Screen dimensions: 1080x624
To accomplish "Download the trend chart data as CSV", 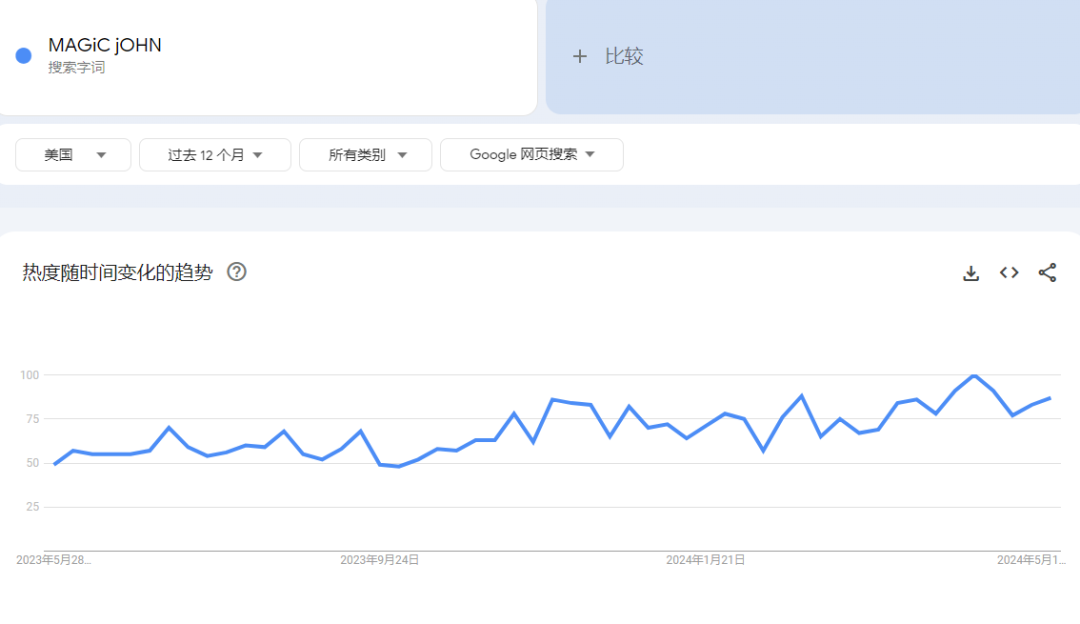I will tap(970, 273).
